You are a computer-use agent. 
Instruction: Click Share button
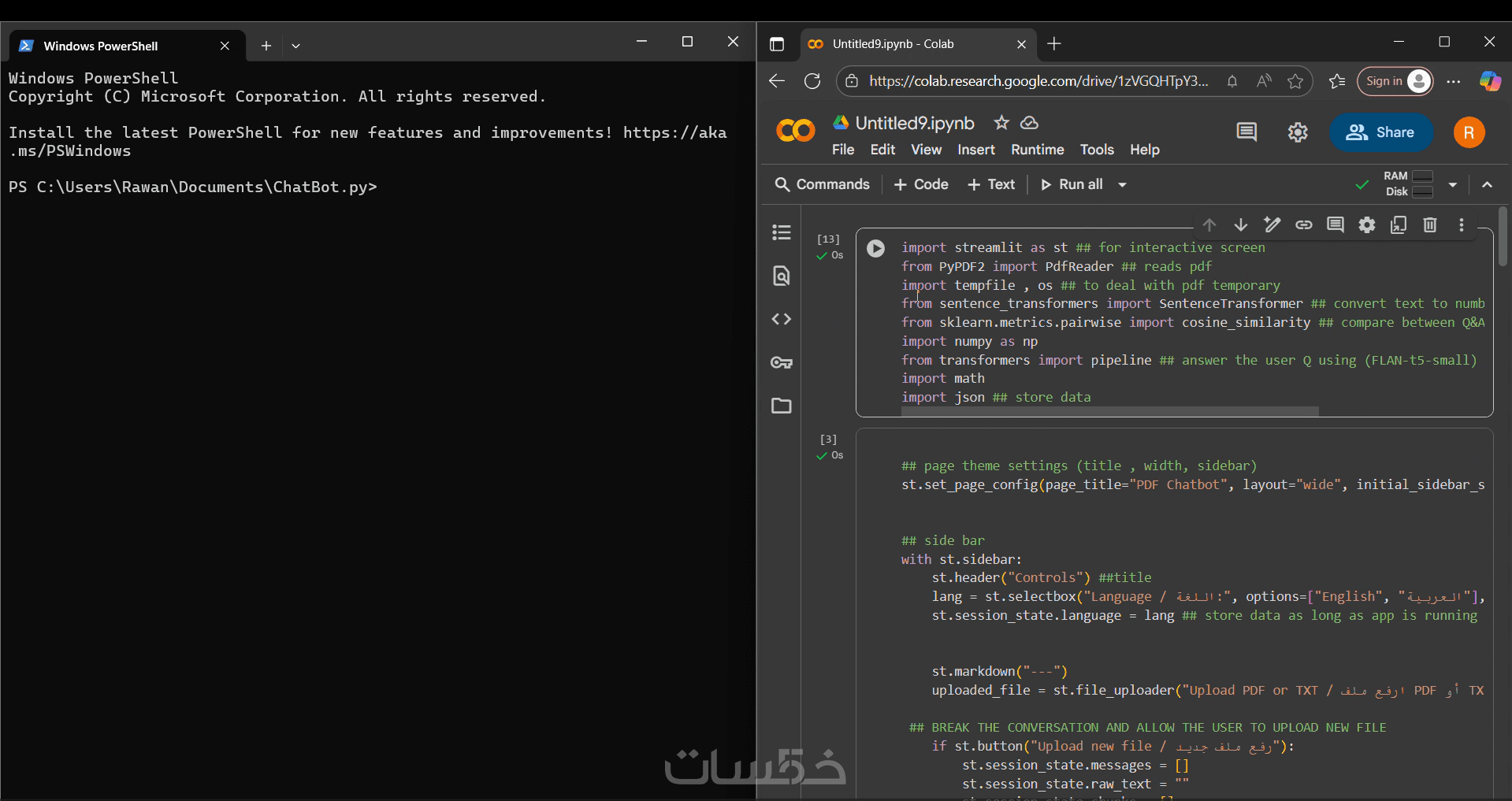(x=1380, y=132)
